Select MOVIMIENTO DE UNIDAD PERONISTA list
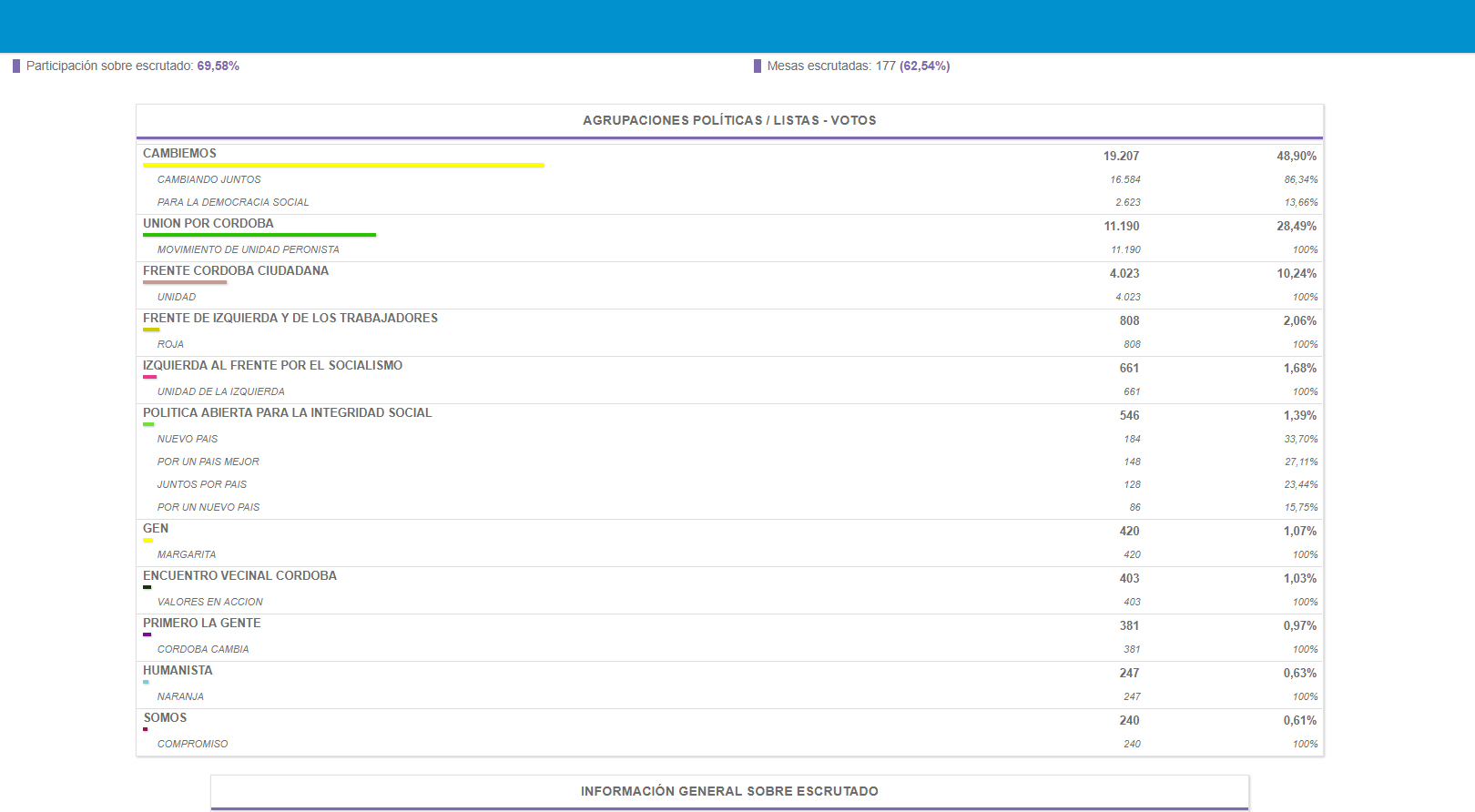The width and height of the screenshot is (1475, 812). (x=248, y=249)
